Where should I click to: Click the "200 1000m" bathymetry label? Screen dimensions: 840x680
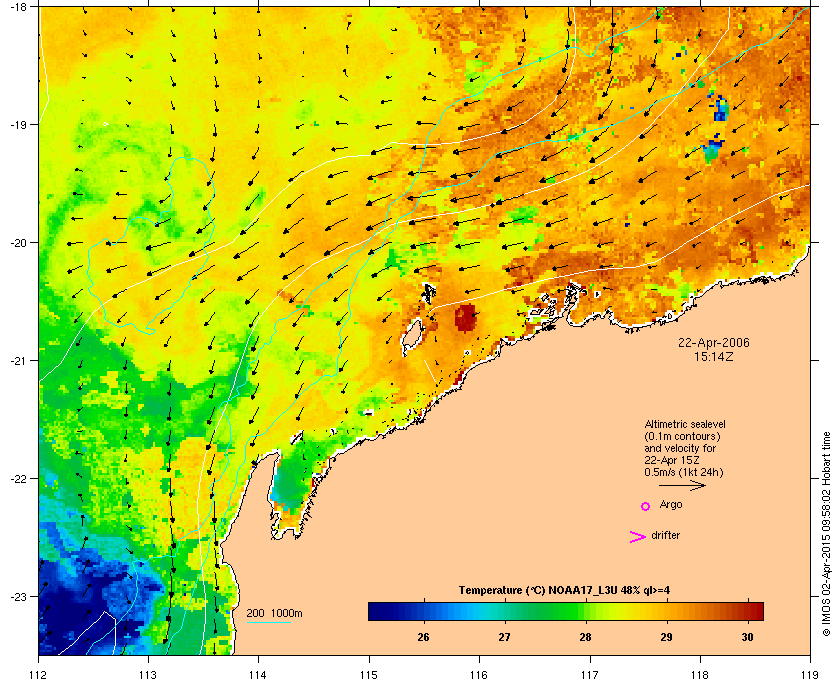click(274, 614)
